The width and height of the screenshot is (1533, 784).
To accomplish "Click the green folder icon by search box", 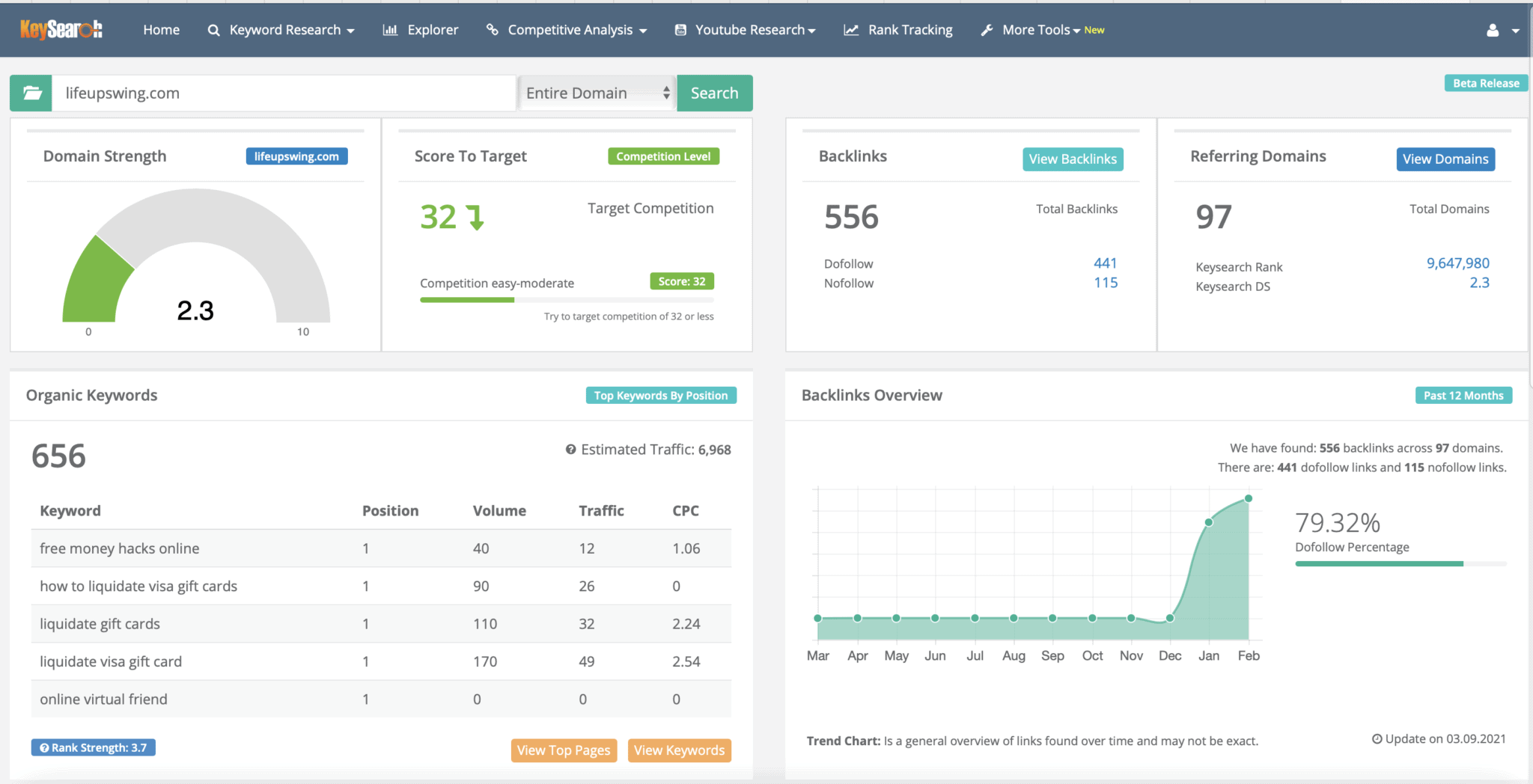I will [31, 93].
